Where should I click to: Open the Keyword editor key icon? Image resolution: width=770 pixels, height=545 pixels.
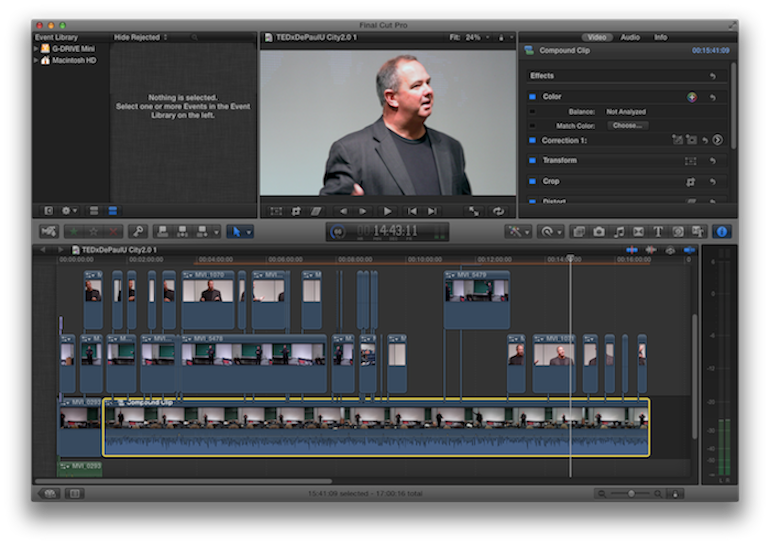click(138, 231)
